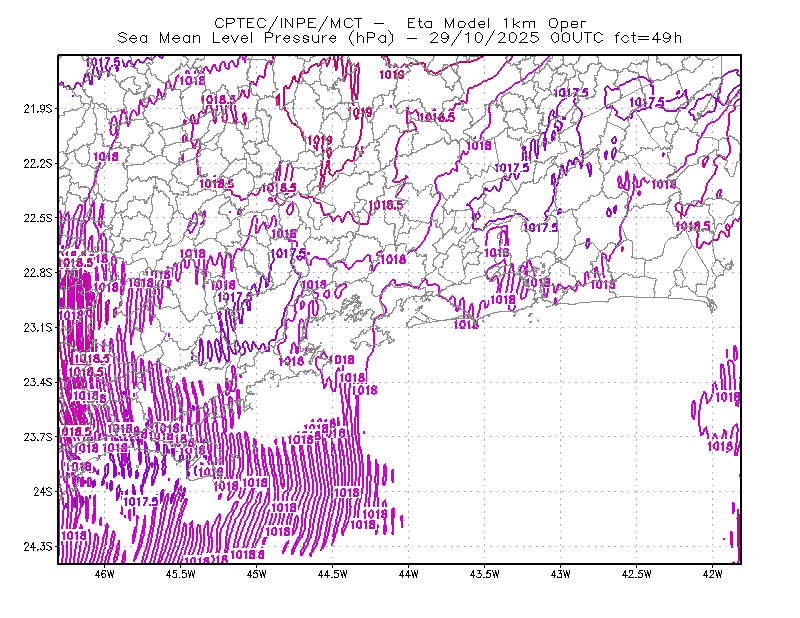
Task: Click the 'Eta Model 1km Oper' title text
Action: (496, 23)
